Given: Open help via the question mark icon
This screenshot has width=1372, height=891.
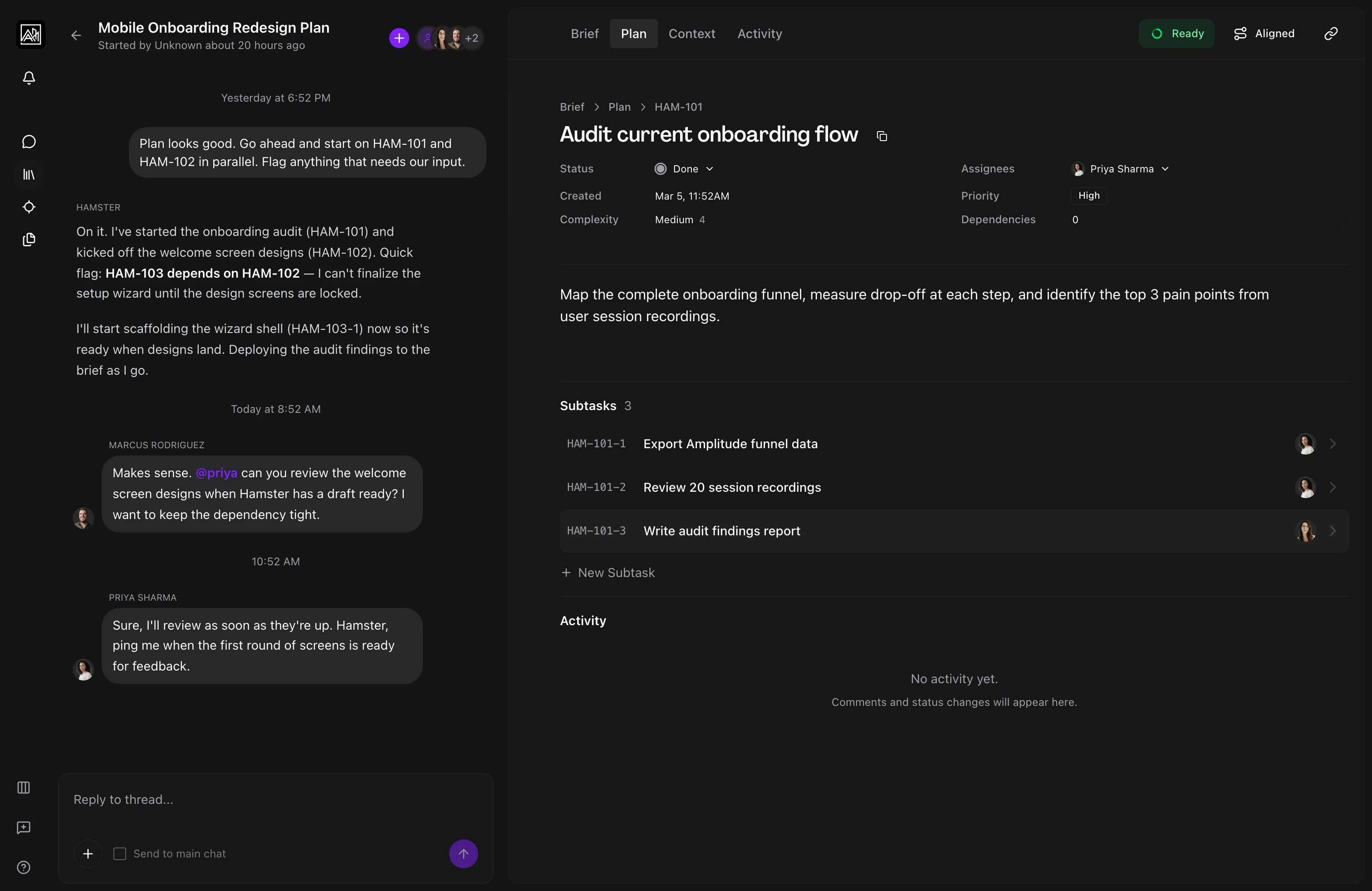Looking at the screenshot, I should 23,867.
